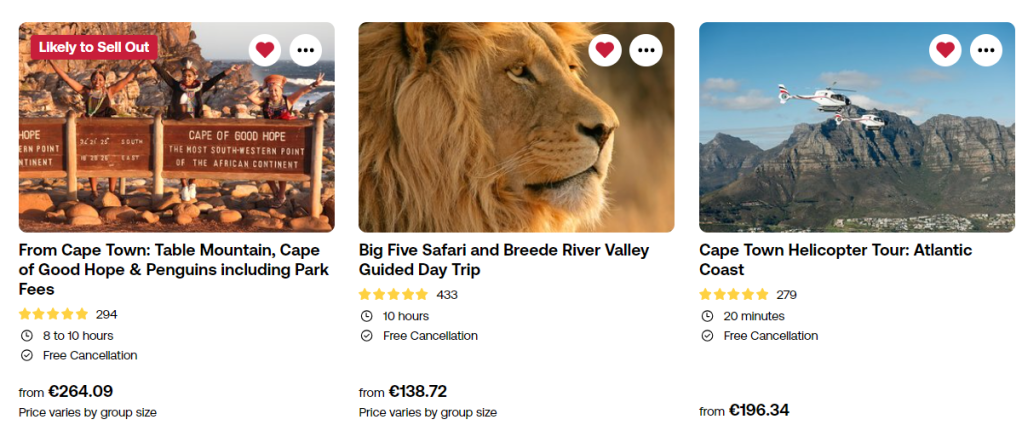Toggle the wishlist heart on the Big Five Safari card
The height and width of the screenshot is (431, 1022).
(x=605, y=49)
